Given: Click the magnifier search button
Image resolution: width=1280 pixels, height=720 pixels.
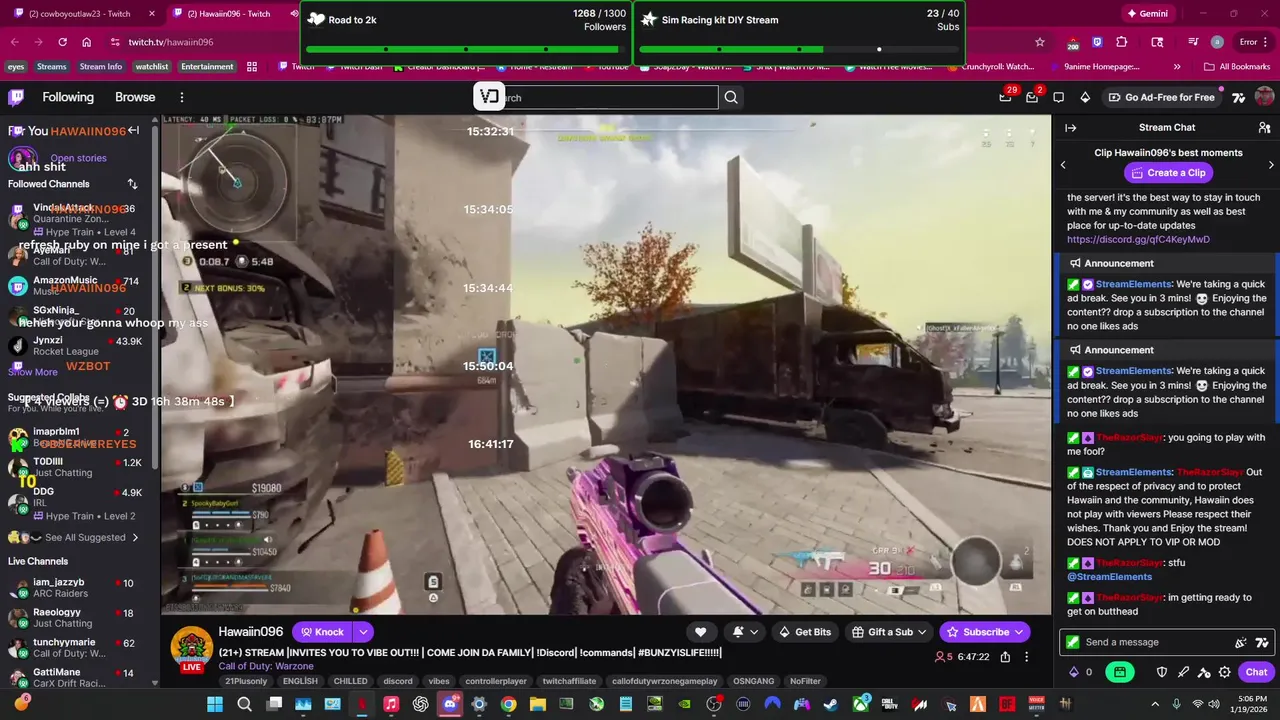Looking at the screenshot, I should tap(731, 97).
